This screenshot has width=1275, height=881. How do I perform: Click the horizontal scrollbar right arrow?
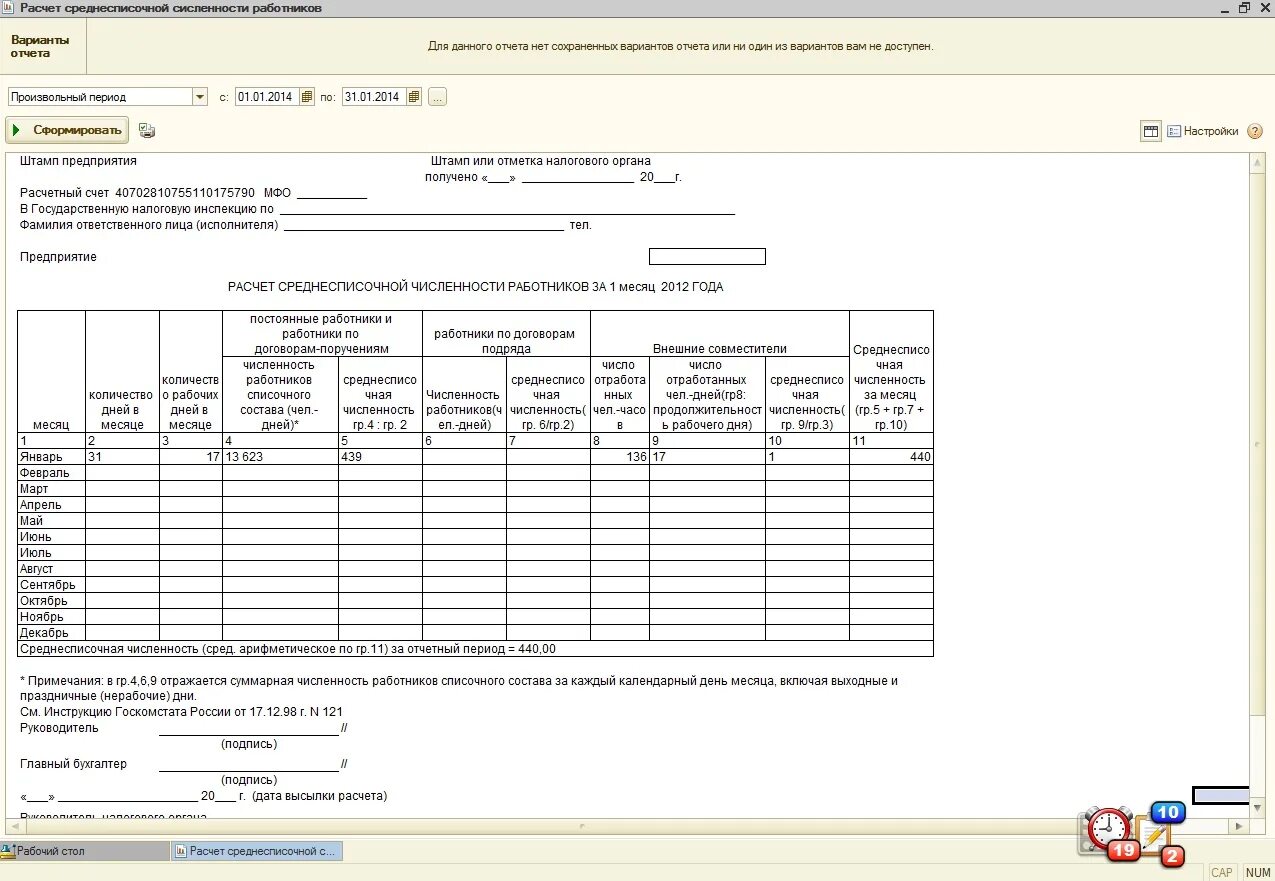1241,827
